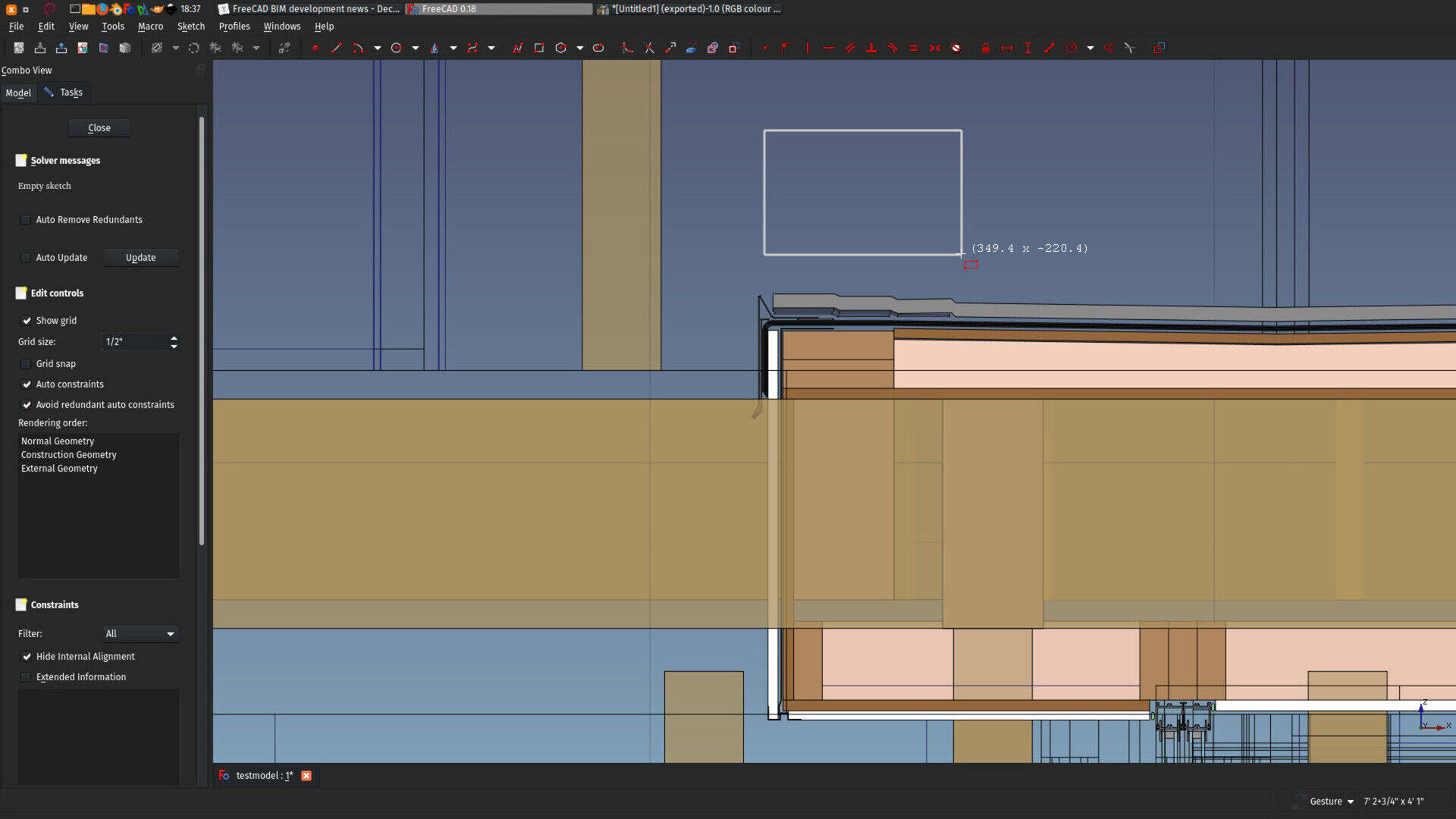Image resolution: width=1456 pixels, height=819 pixels.
Task: Select the Create rectangle tool
Action: pos(539,48)
